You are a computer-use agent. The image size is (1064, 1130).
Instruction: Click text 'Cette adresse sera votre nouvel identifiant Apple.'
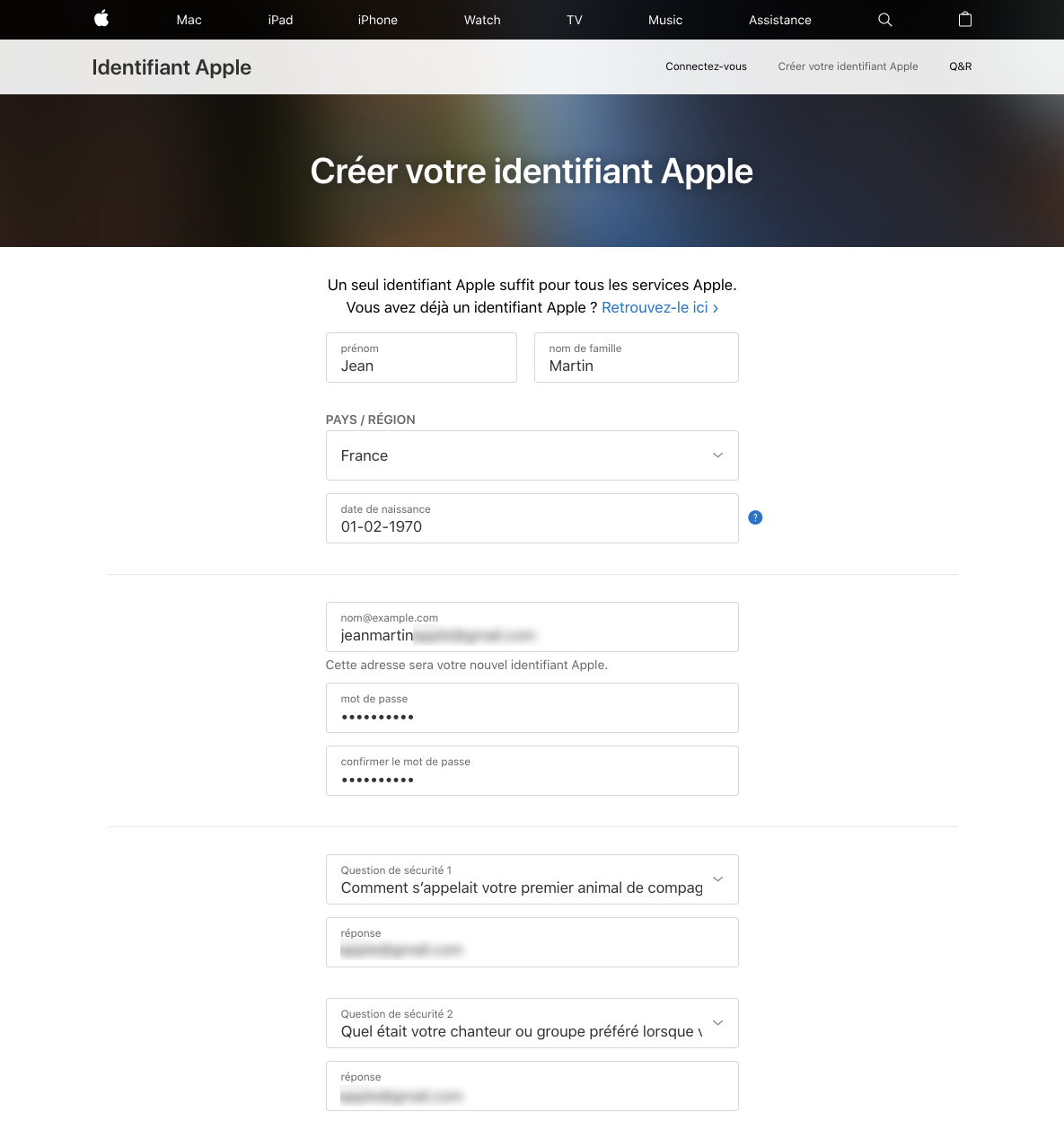point(467,665)
